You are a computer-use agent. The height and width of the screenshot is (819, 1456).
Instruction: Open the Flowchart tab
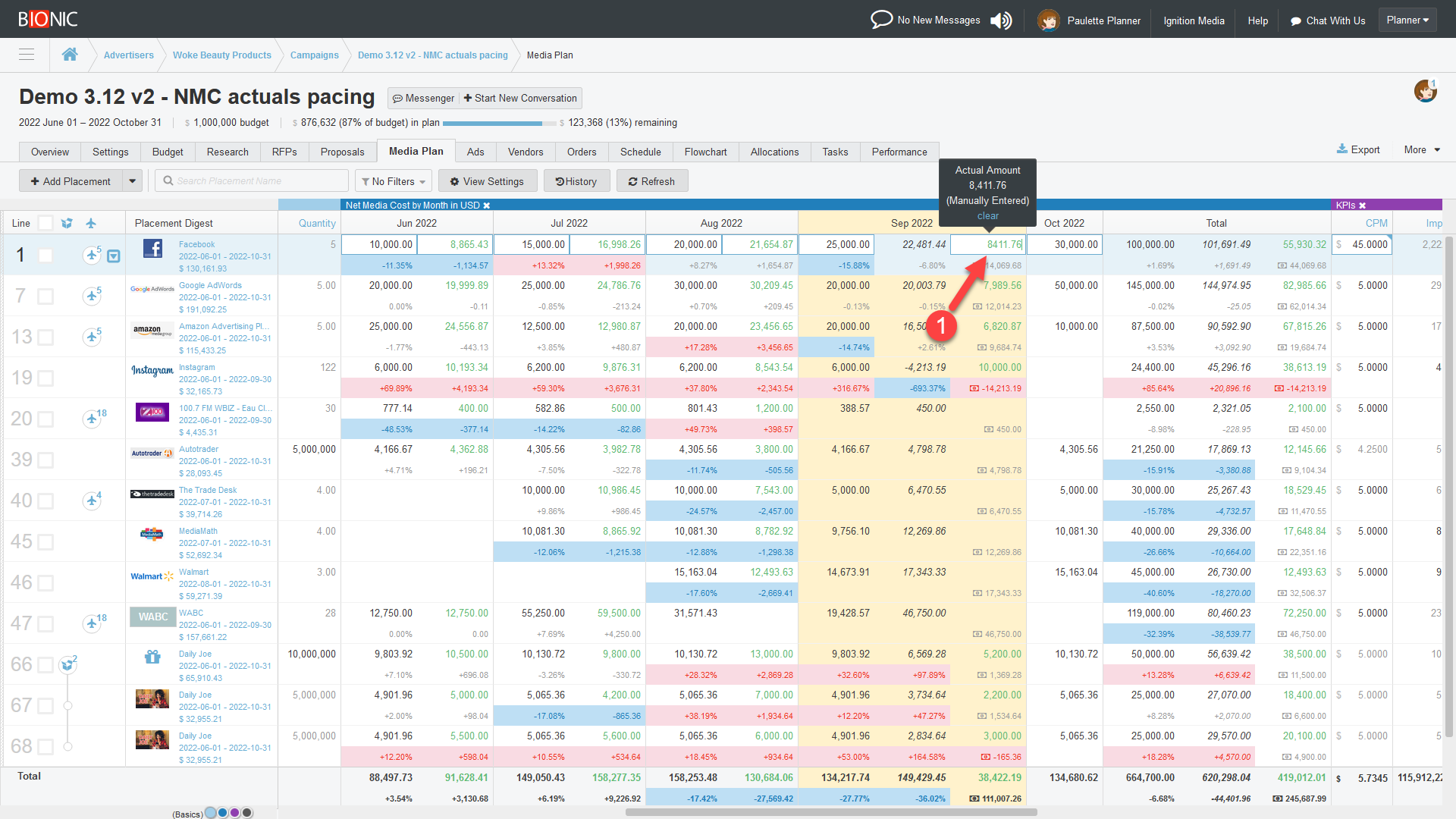pyautogui.click(x=705, y=152)
